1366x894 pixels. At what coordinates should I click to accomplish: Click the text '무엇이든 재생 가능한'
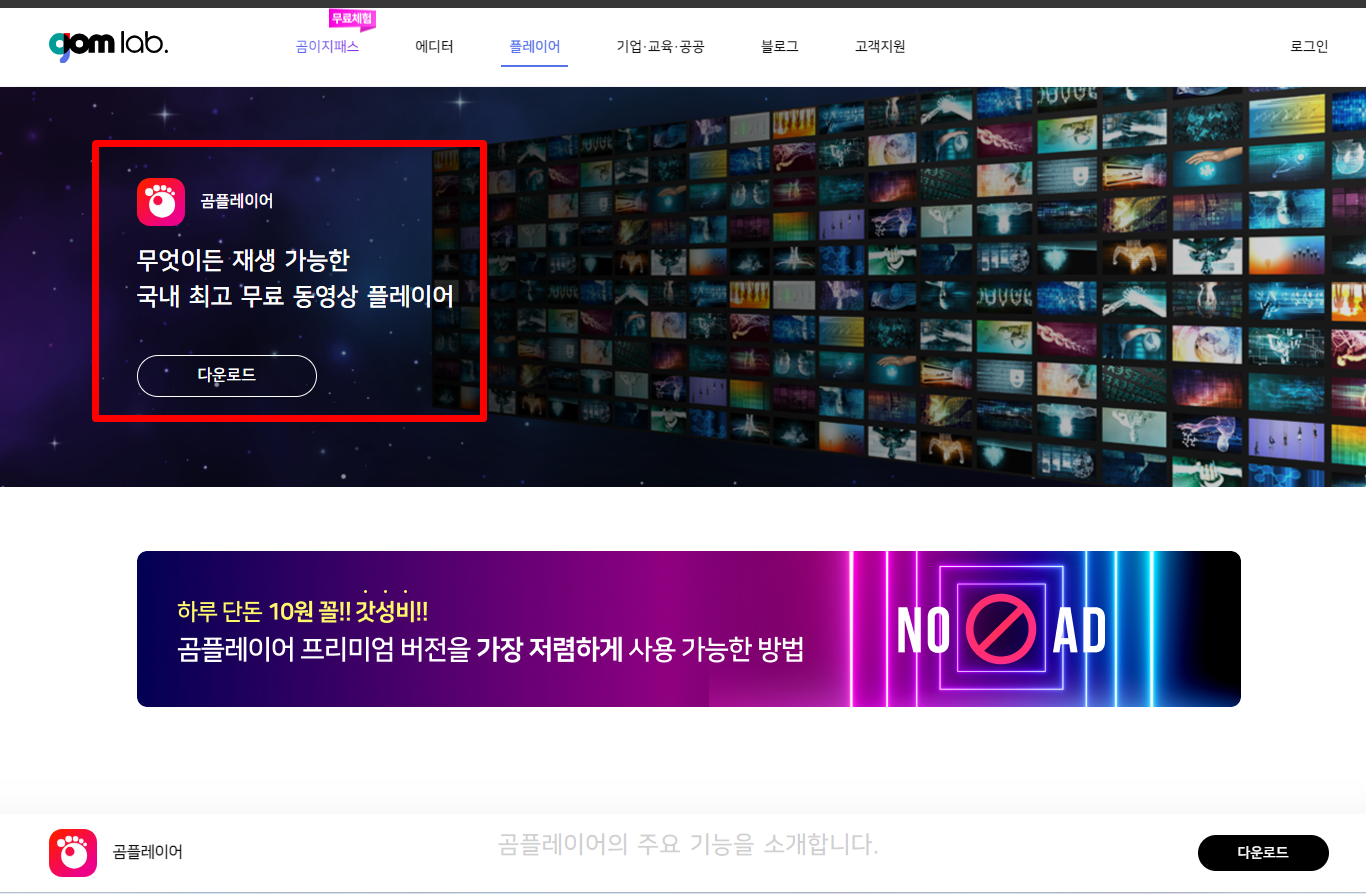coord(243,261)
